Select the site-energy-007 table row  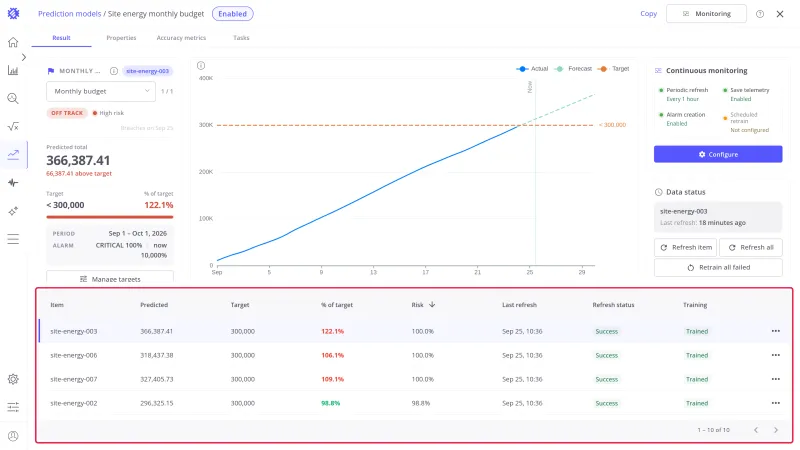pos(416,379)
